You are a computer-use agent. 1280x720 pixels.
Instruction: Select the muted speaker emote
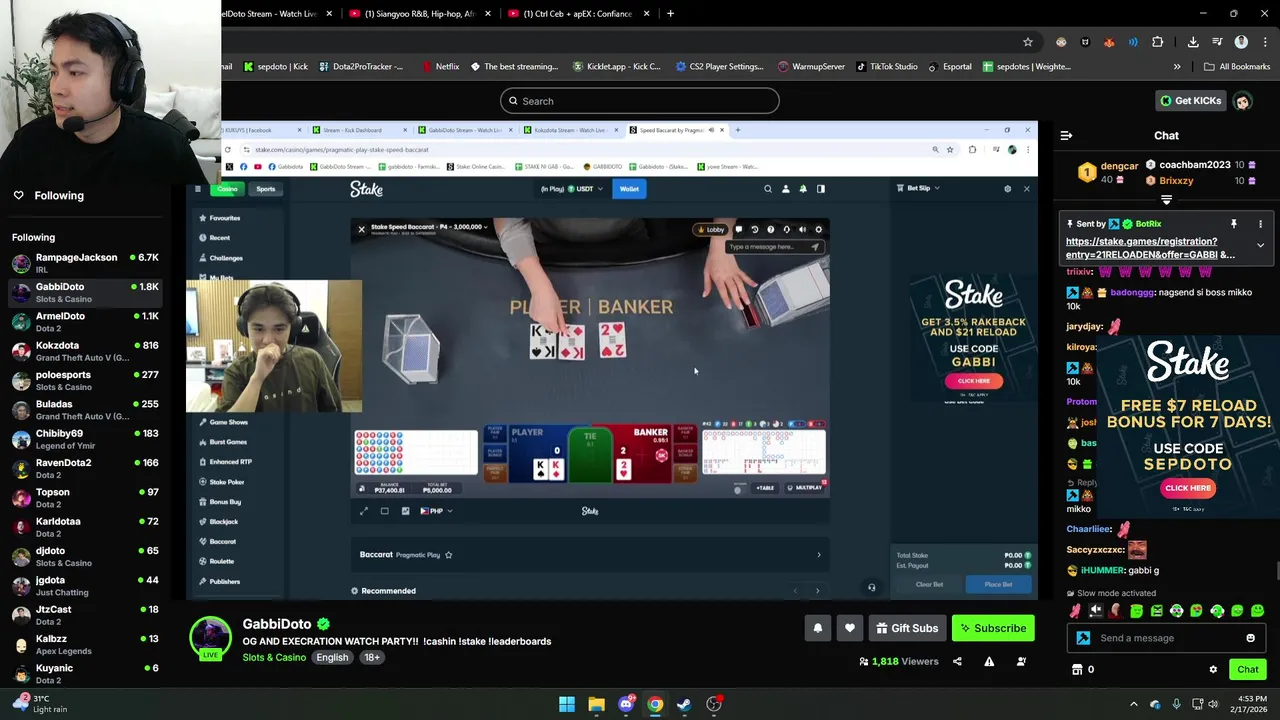[1095, 611]
